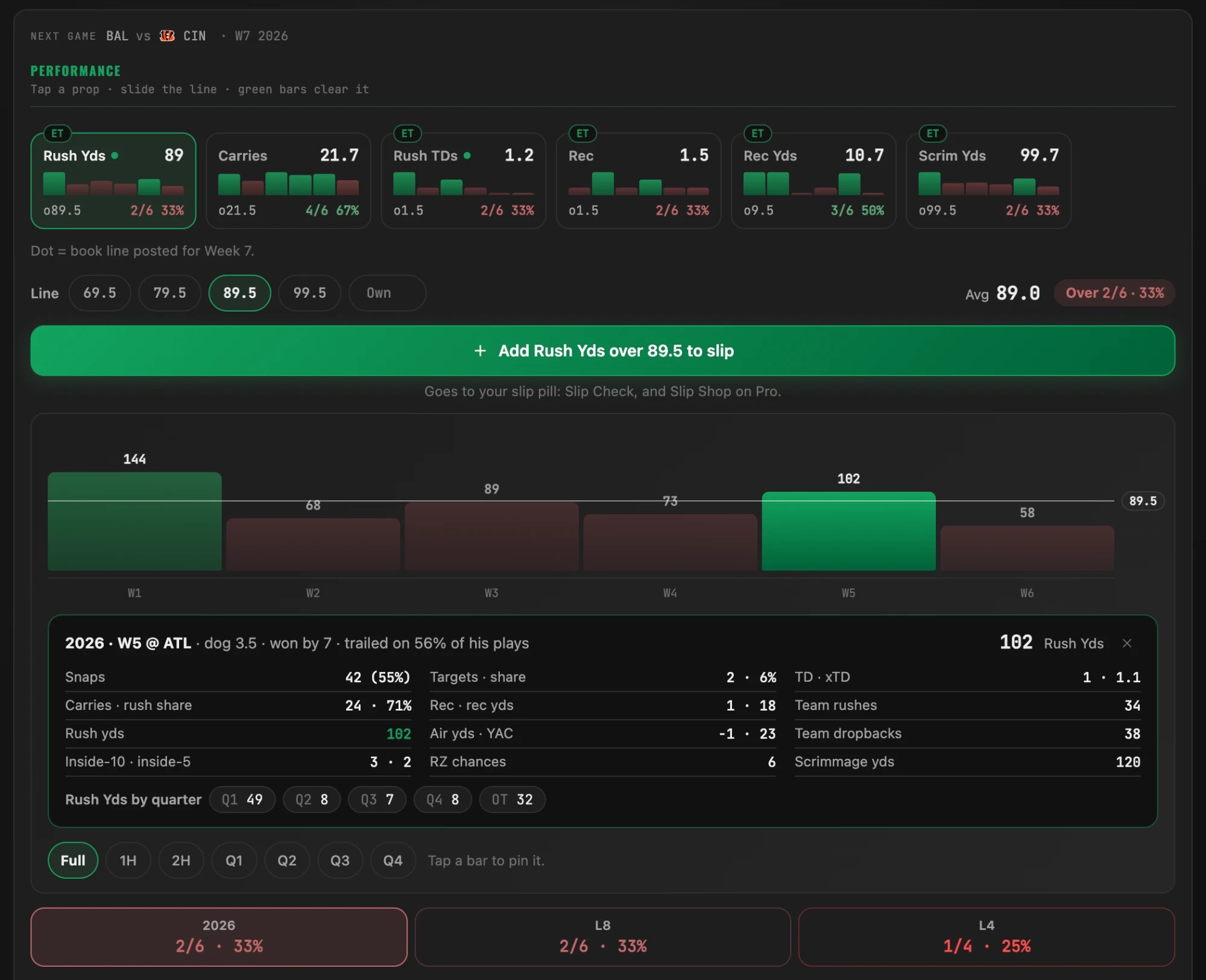Filter chart by Q1
Viewport: 1206px width, 980px height.
(234, 861)
